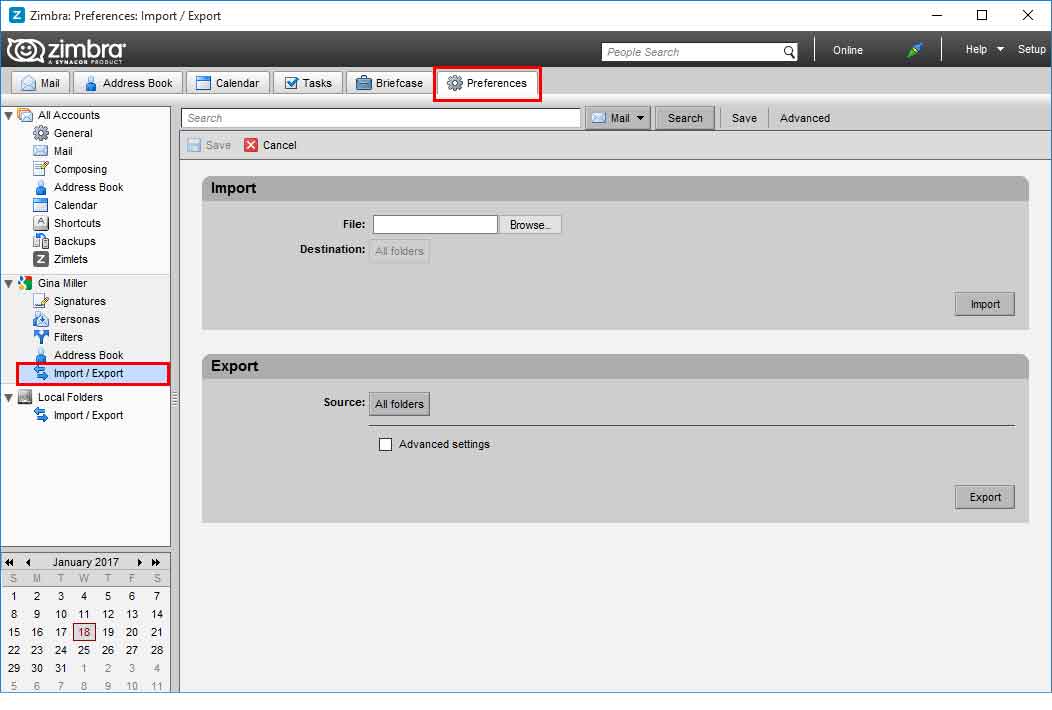Image resolution: width=1052 pixels, height=710 pixels.
Task: Open the Backups preferences icon
Action: pyautogui.click(x=41, y=241)
